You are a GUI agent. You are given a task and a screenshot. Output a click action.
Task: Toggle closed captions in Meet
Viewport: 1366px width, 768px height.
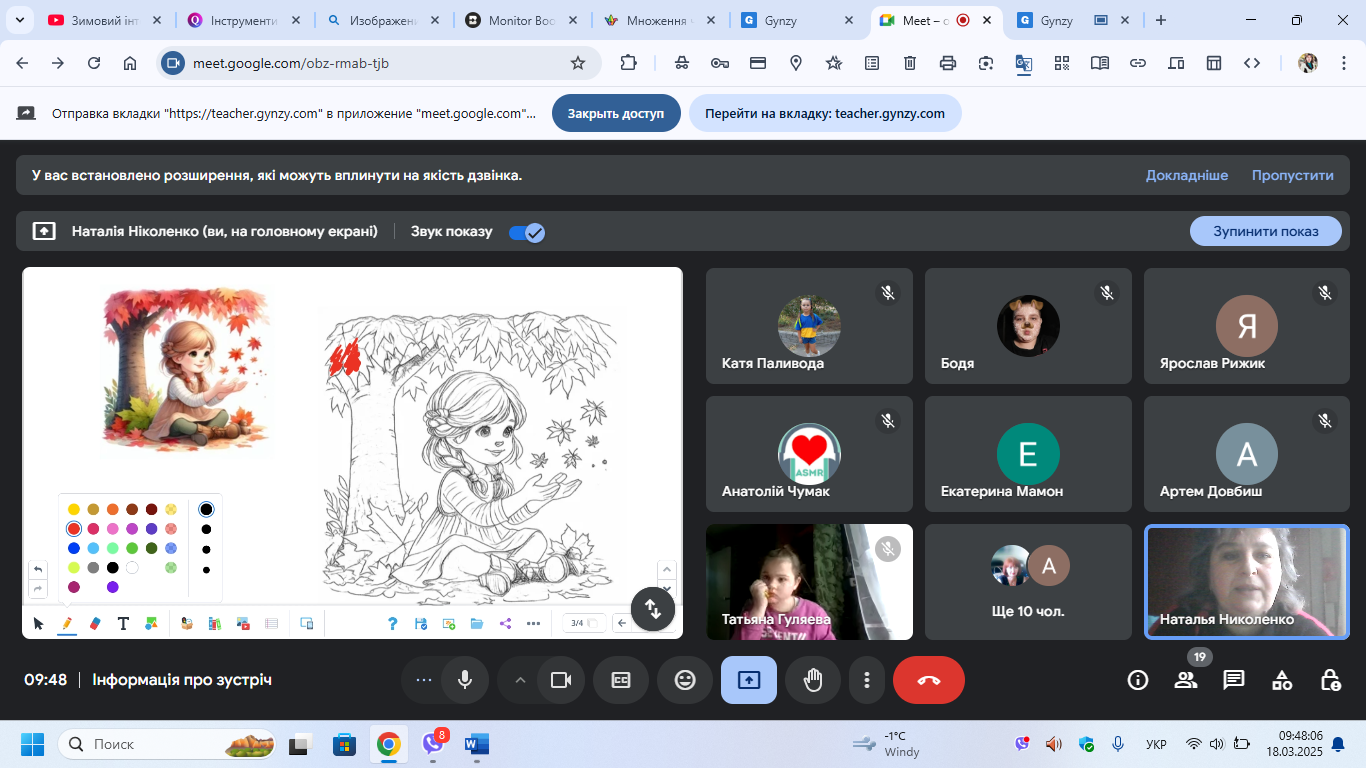(621, 680)
